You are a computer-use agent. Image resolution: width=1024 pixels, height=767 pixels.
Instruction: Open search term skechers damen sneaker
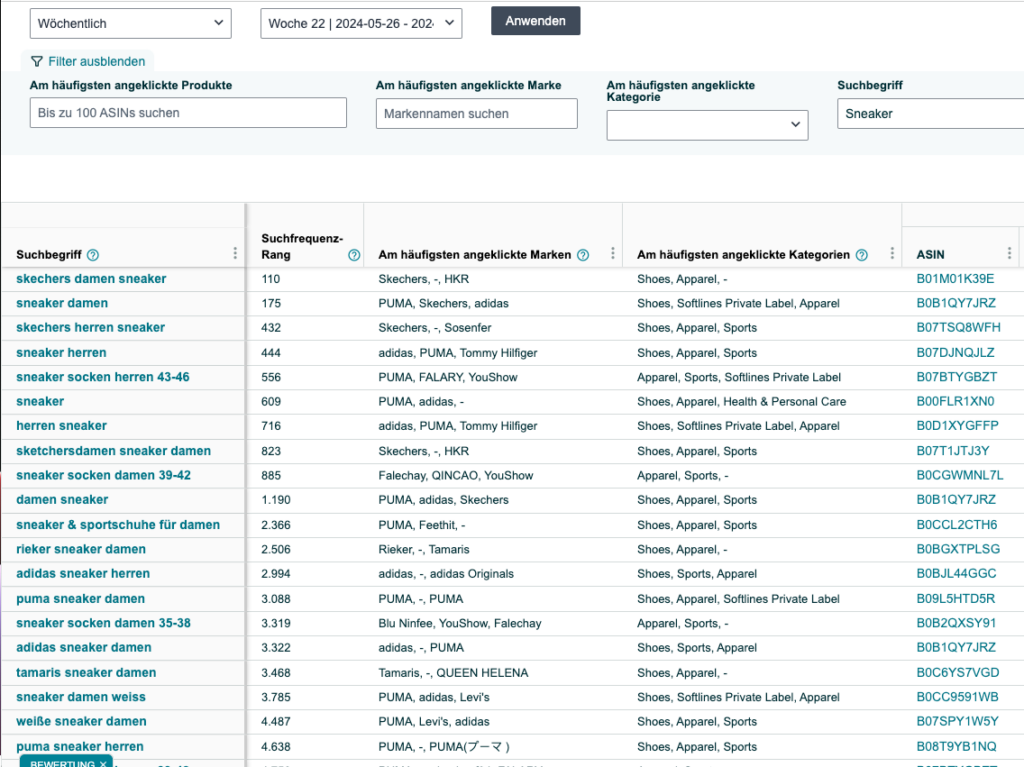point(91,279)
